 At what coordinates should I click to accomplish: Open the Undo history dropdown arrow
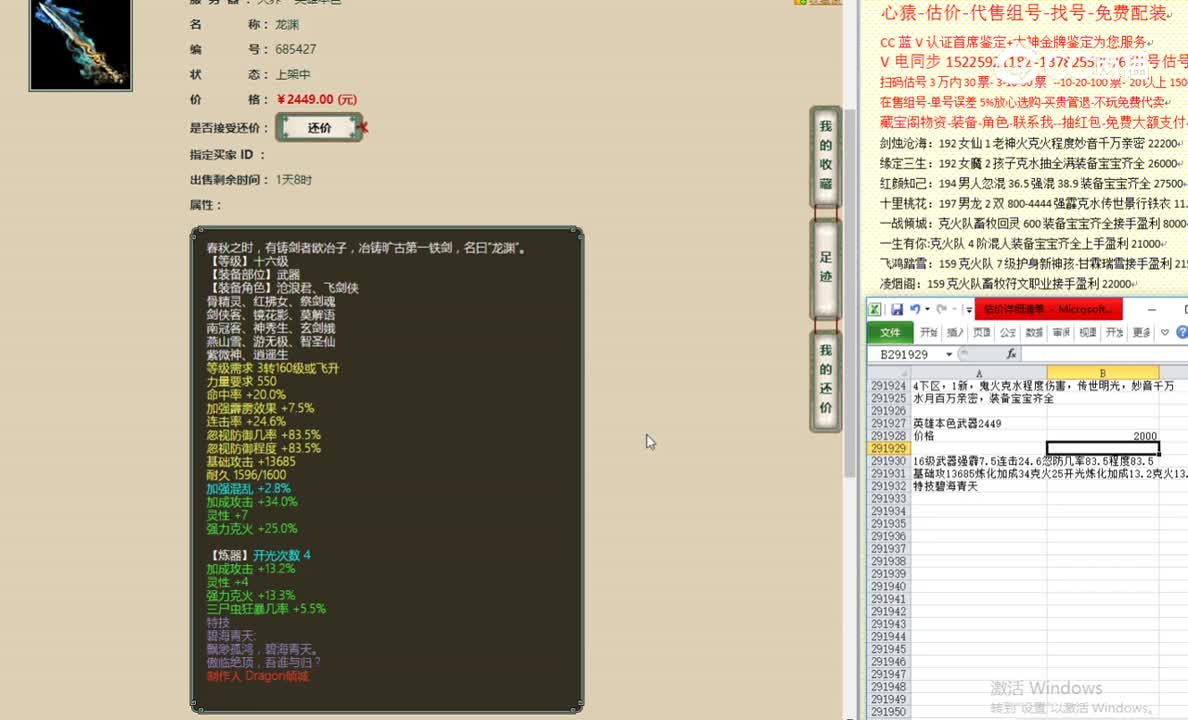[x=927, y=309]
